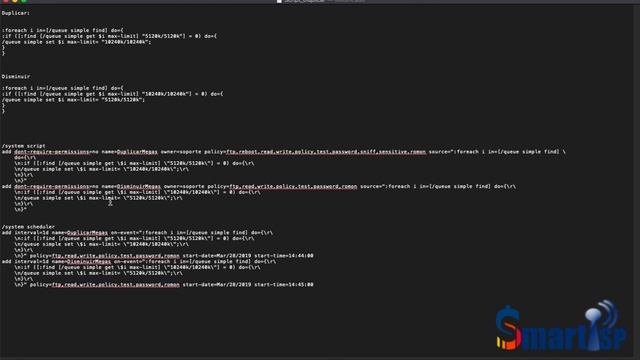Click the unescaped :if line checking "5120k/5120k"
Viewport: 640px width, 360px height.
coord(109,36)
